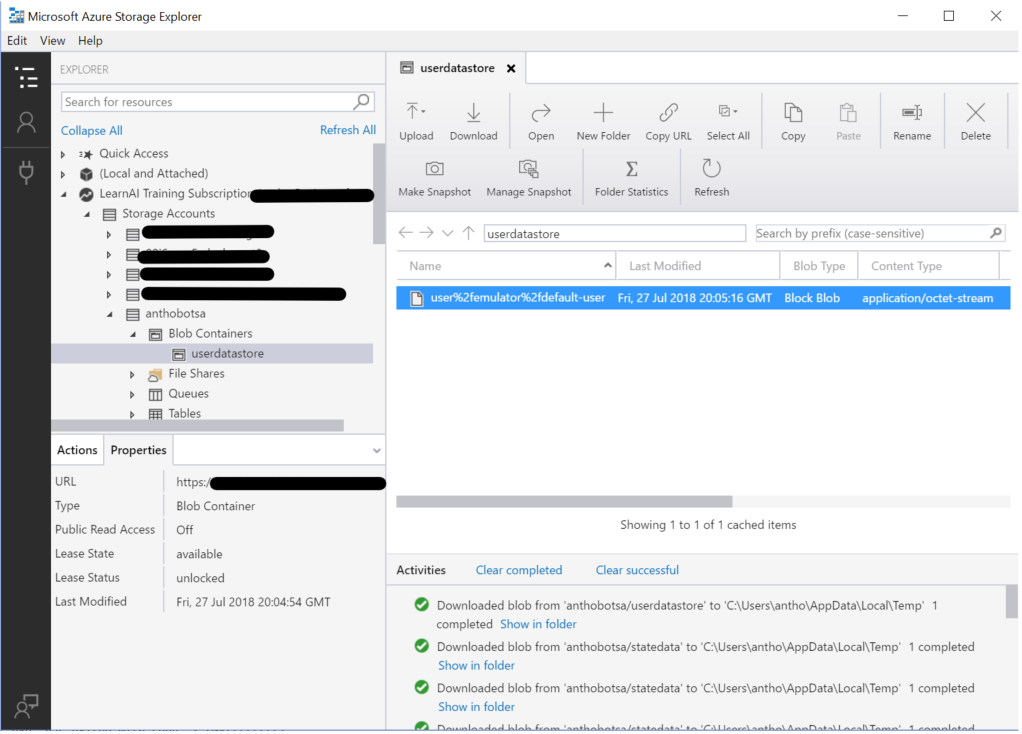
Task: Click the Delete toolbar button
Action: (x=975, y=121)
